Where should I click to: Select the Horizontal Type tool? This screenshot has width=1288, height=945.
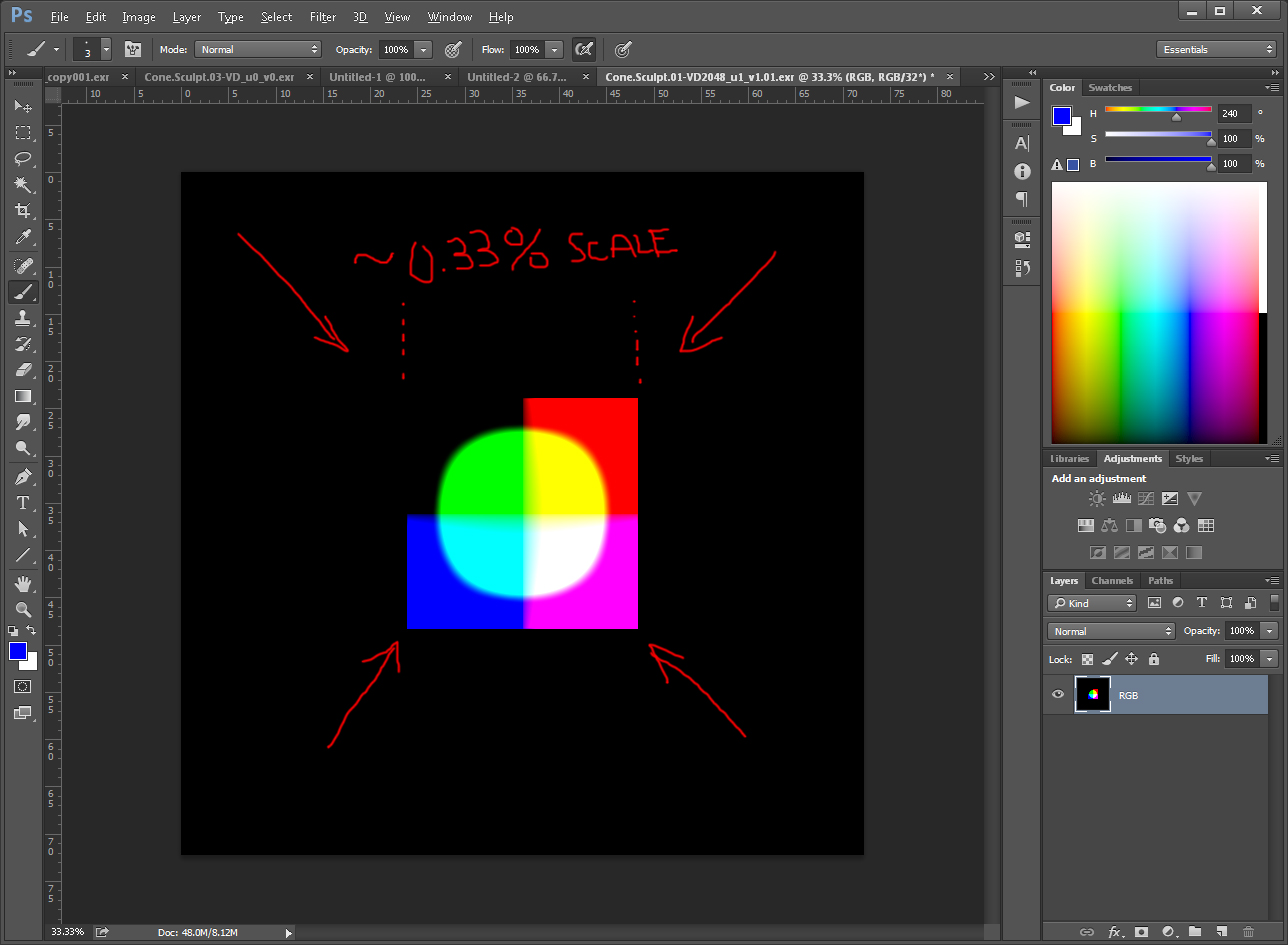[23, 503]
